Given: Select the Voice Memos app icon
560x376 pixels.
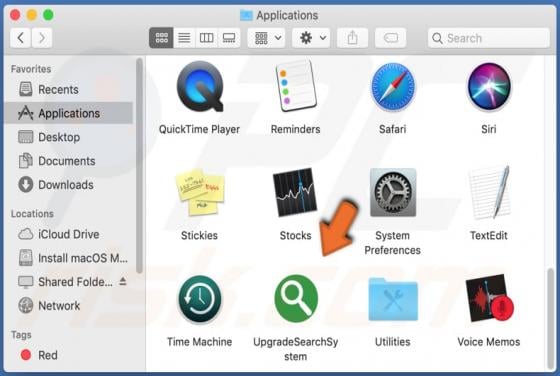Looking at the screenshot, I should pyautogui.click(x=489, y=299).
